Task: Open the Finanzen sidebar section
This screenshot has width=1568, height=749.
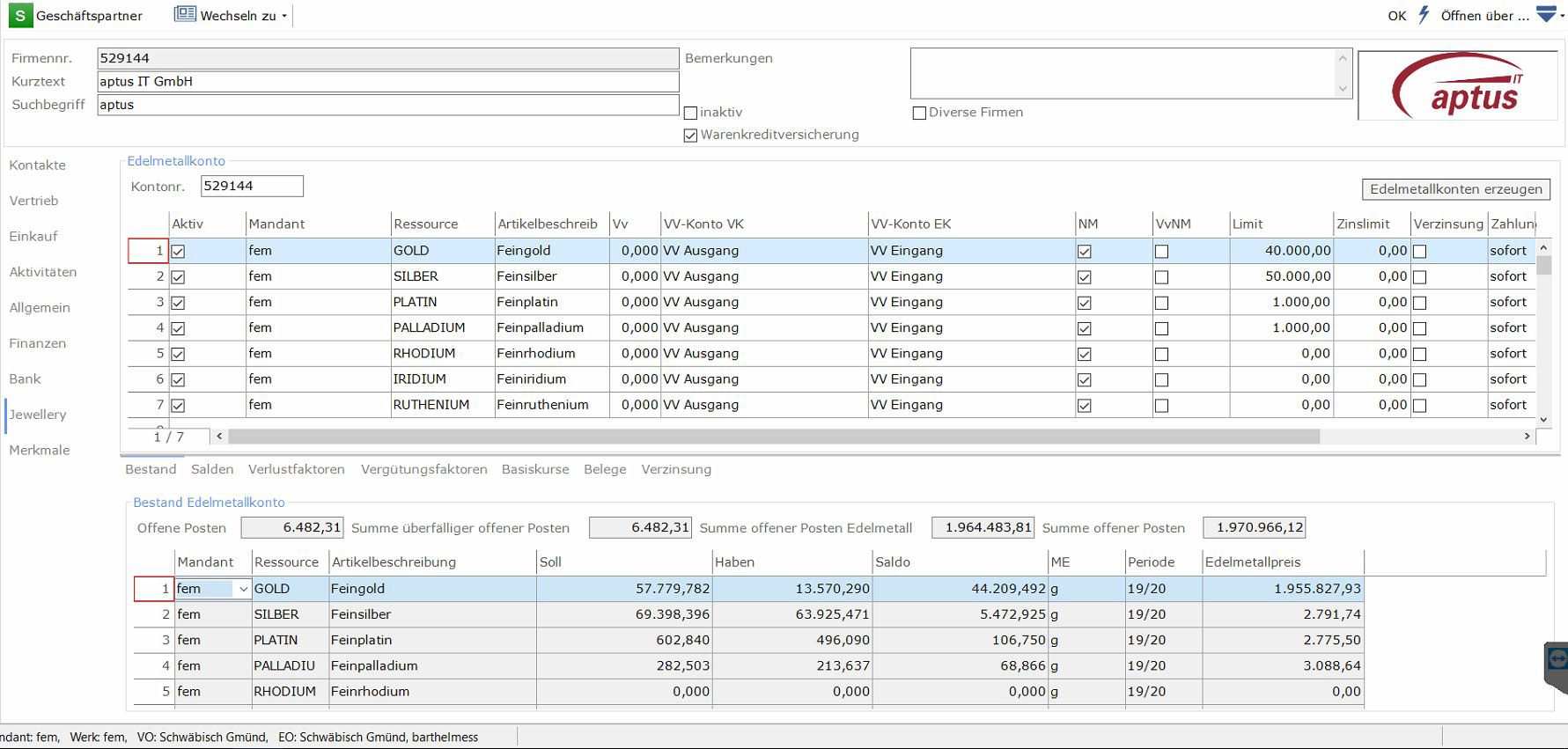Action: [x=38, y=343]
